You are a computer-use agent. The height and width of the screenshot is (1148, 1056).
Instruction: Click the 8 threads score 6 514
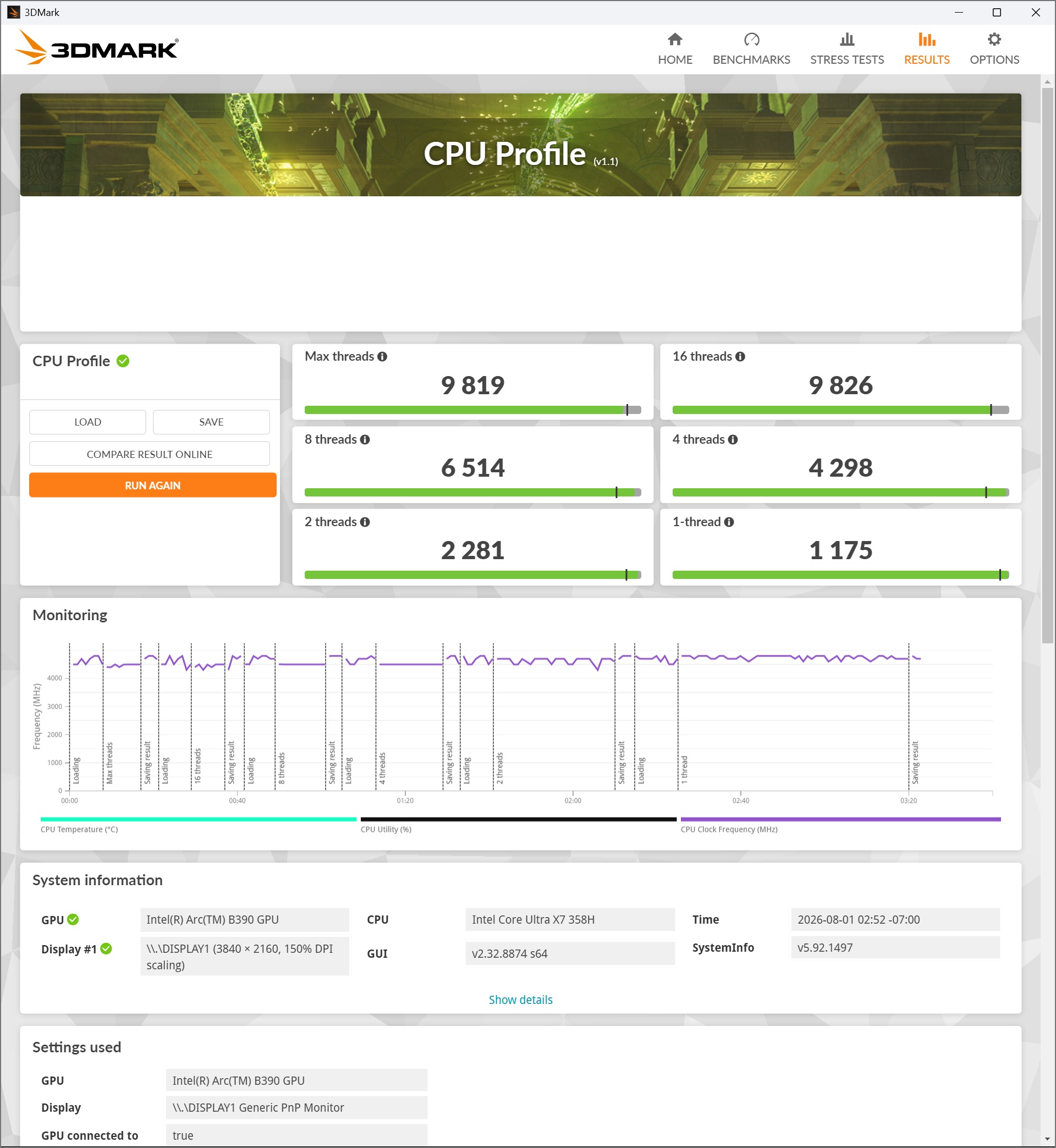click(x=472, y=468)
